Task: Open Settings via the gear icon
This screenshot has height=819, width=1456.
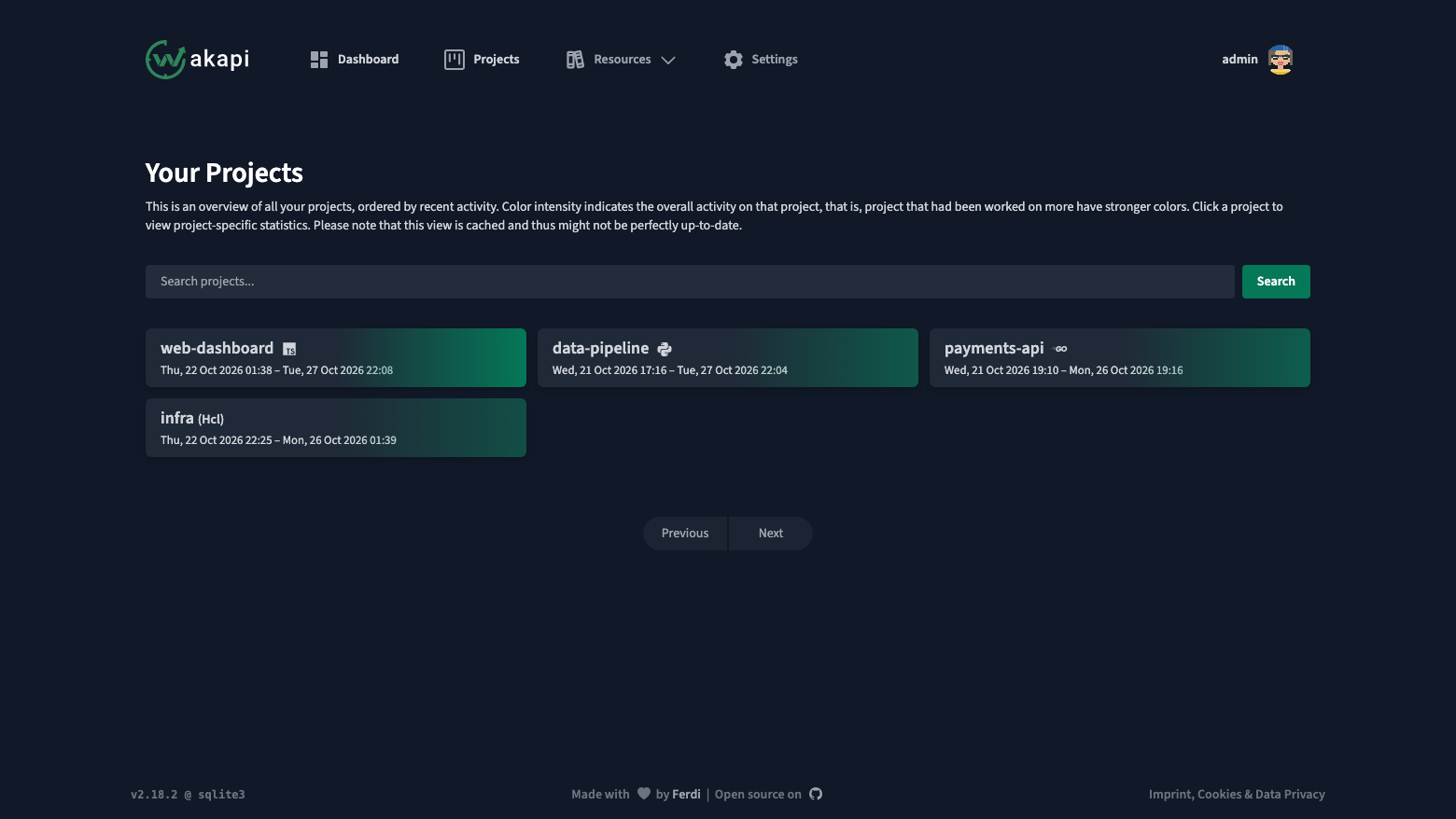Action: (x=734, y=60)
